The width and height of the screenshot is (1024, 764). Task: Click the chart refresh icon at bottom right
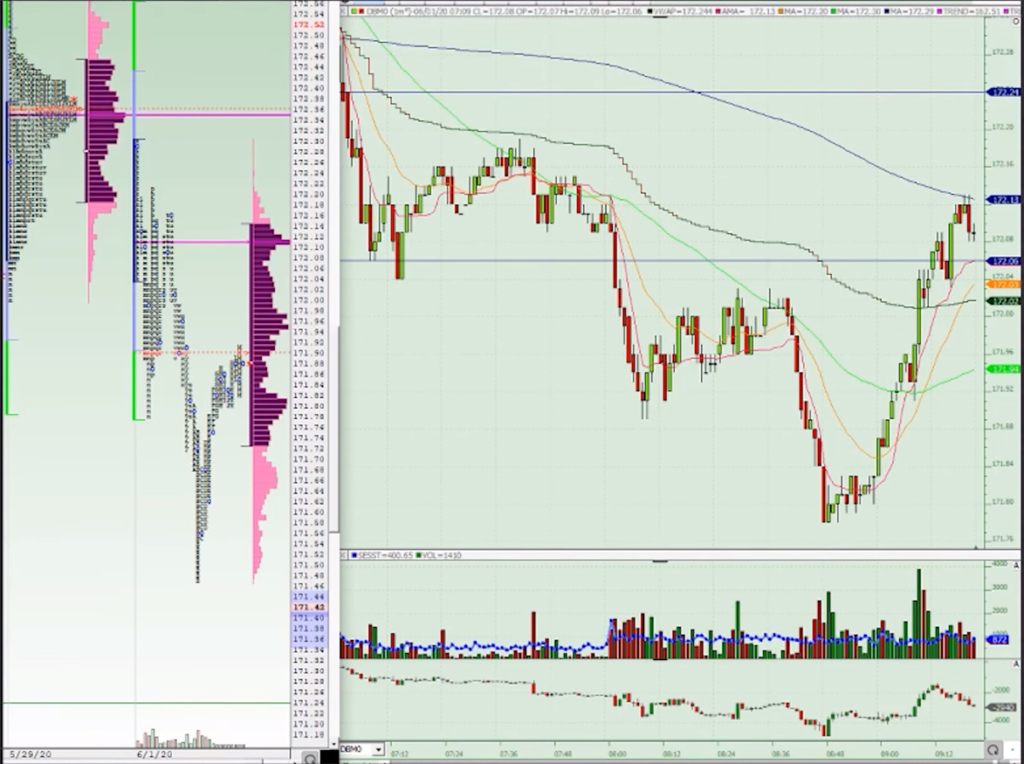994,749
